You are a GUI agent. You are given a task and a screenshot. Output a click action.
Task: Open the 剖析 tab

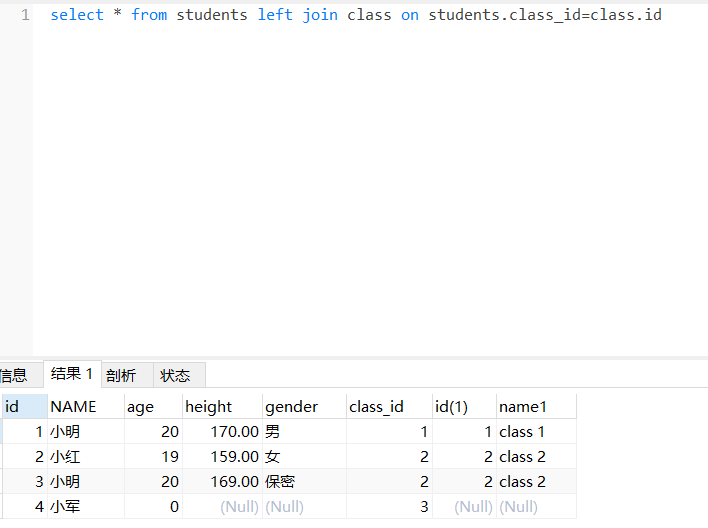(121, 375)
